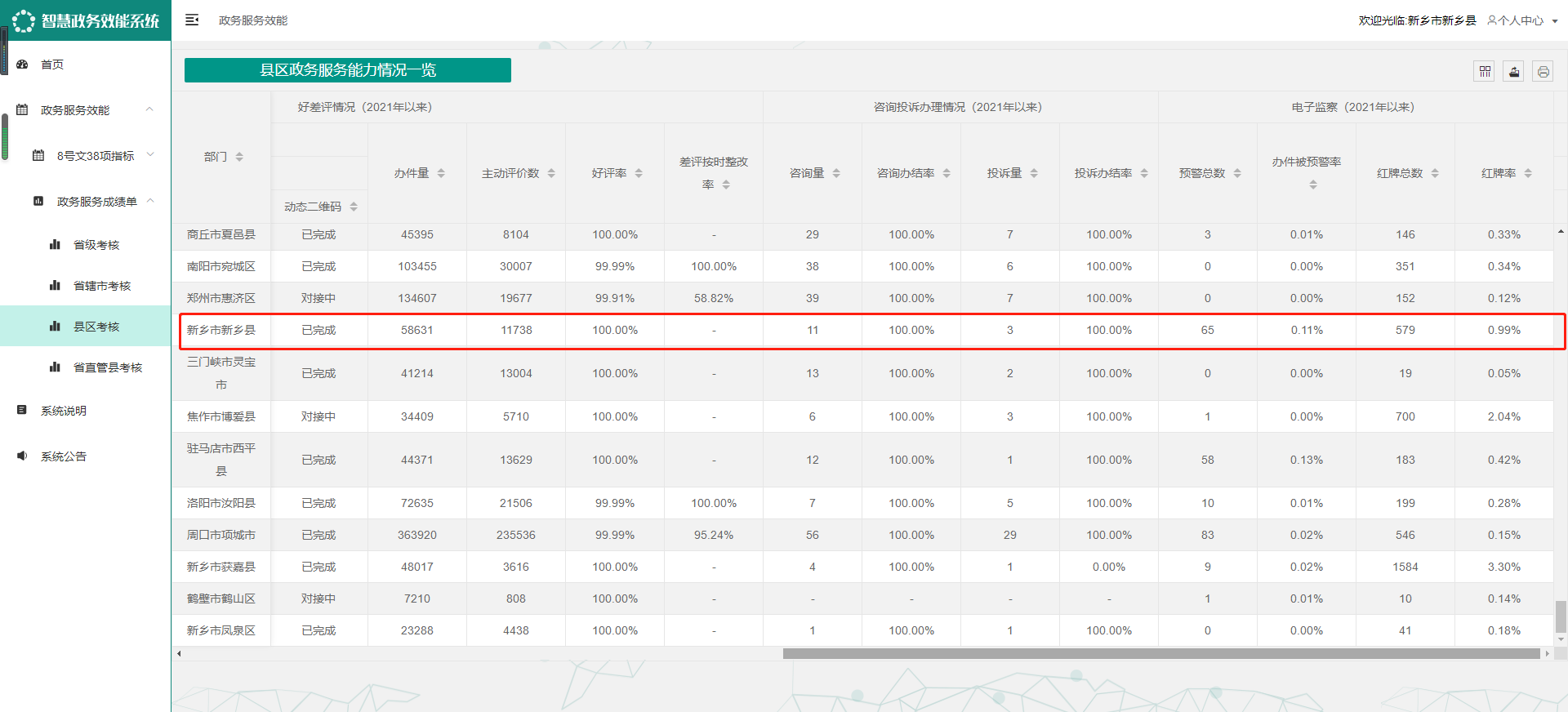
Task: Click the vertical table scrollbar thumb
Action: tap(1561, 616)
